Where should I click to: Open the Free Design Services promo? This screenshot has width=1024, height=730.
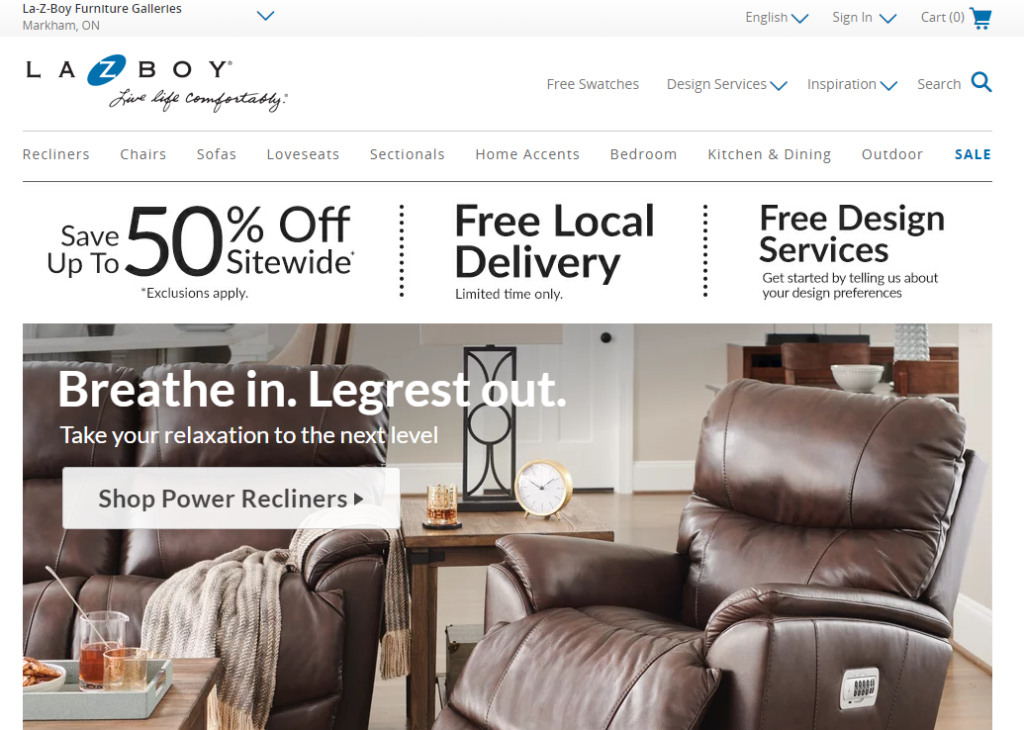tap(852, 251)
